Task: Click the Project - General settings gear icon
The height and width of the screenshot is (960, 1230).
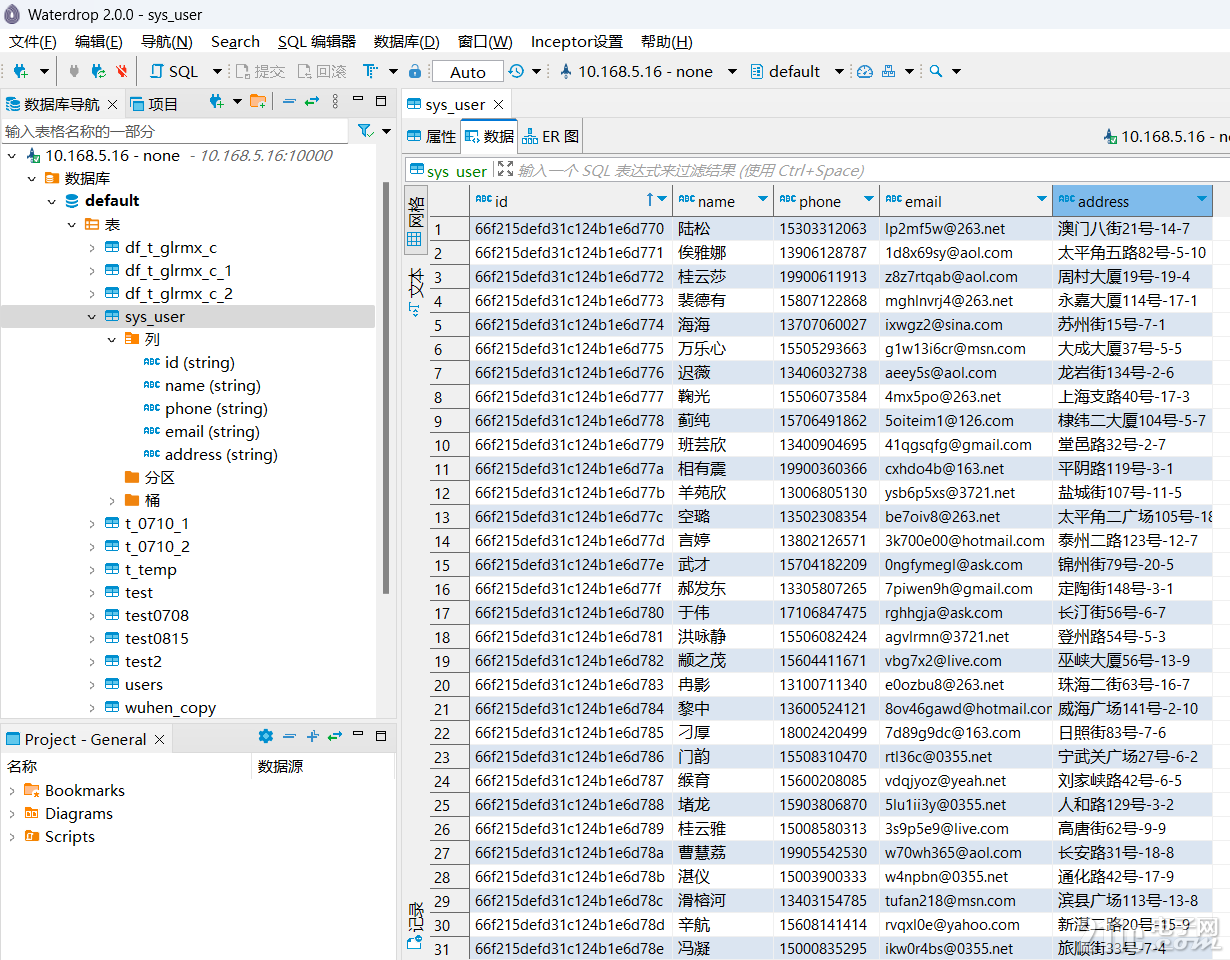Action: point(265,736)
